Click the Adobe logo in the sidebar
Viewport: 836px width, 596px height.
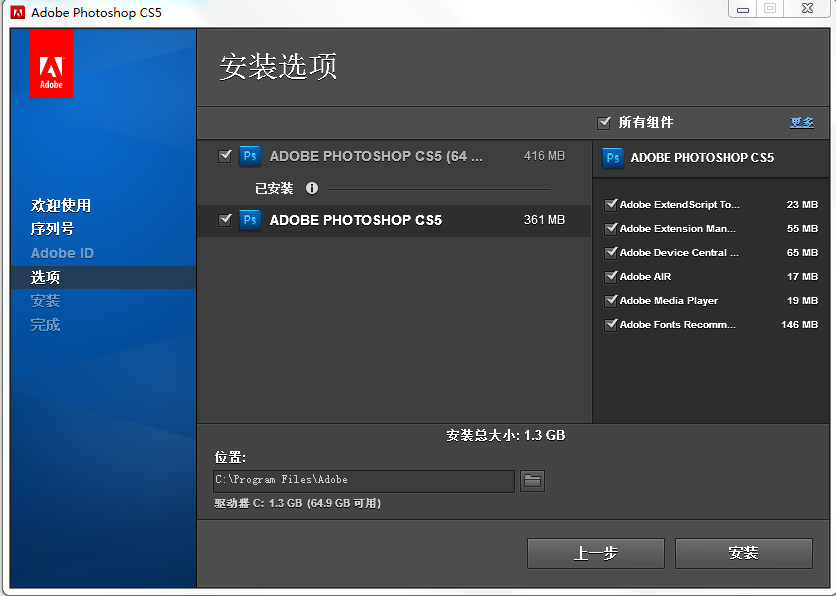(51, 63)
